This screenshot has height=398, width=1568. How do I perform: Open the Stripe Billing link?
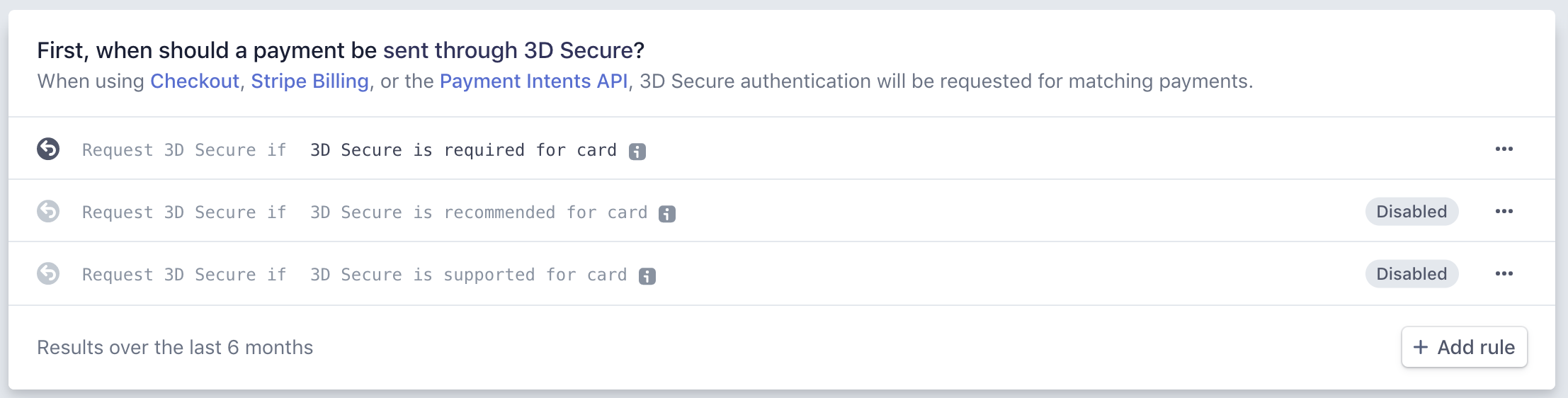click(x=309, y=81)
